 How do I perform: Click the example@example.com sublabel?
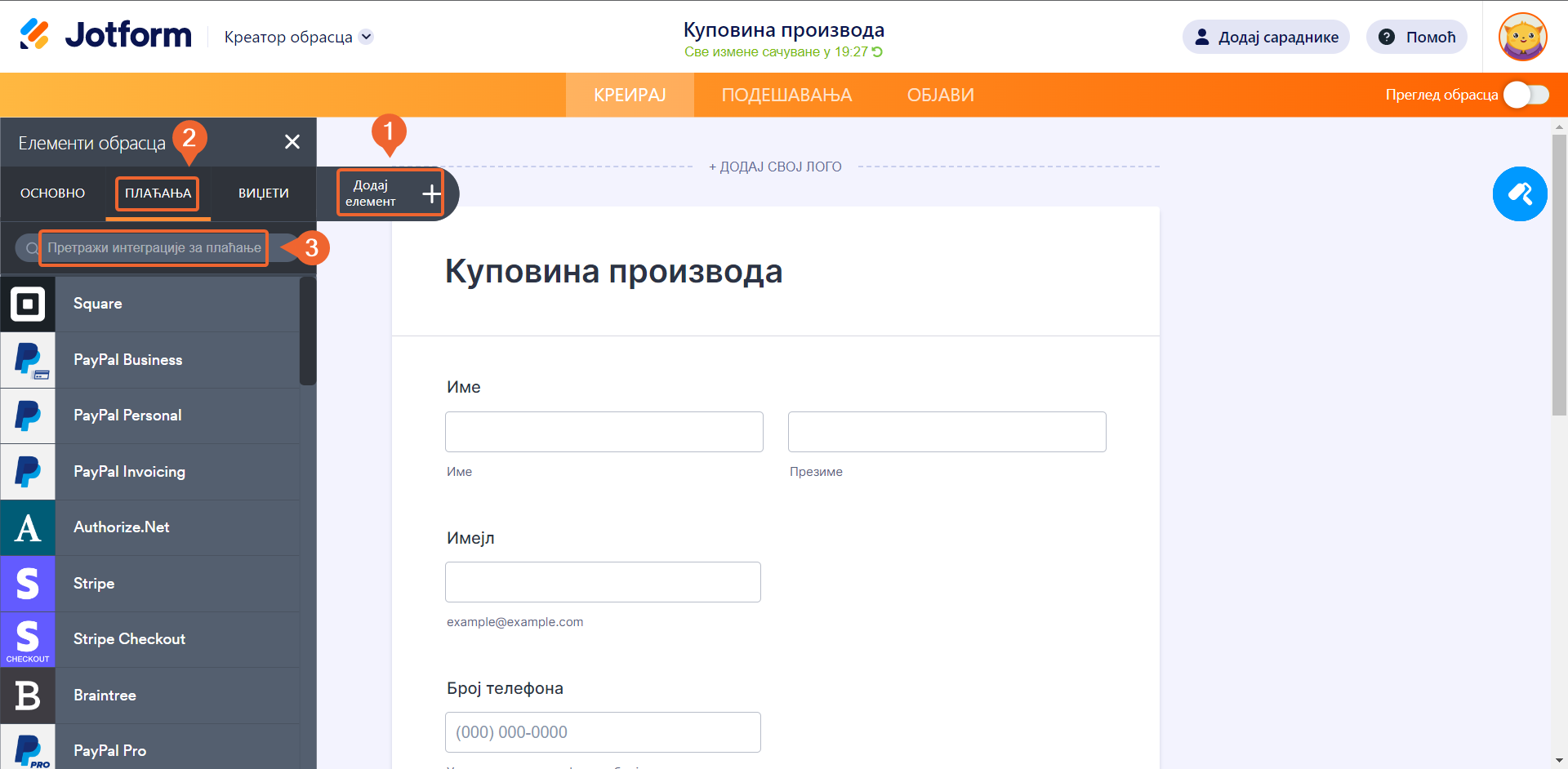(x=515, y=622)
